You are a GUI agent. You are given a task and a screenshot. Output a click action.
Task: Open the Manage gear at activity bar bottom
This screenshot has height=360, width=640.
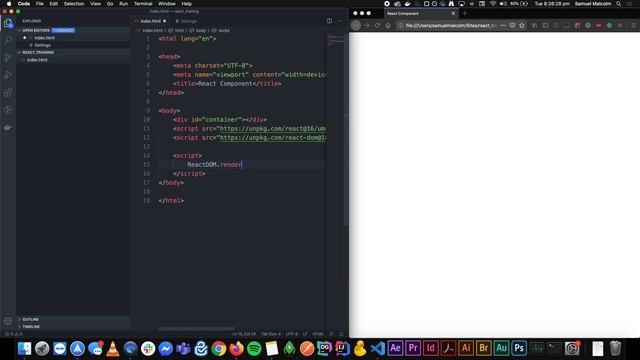(8, 321)
